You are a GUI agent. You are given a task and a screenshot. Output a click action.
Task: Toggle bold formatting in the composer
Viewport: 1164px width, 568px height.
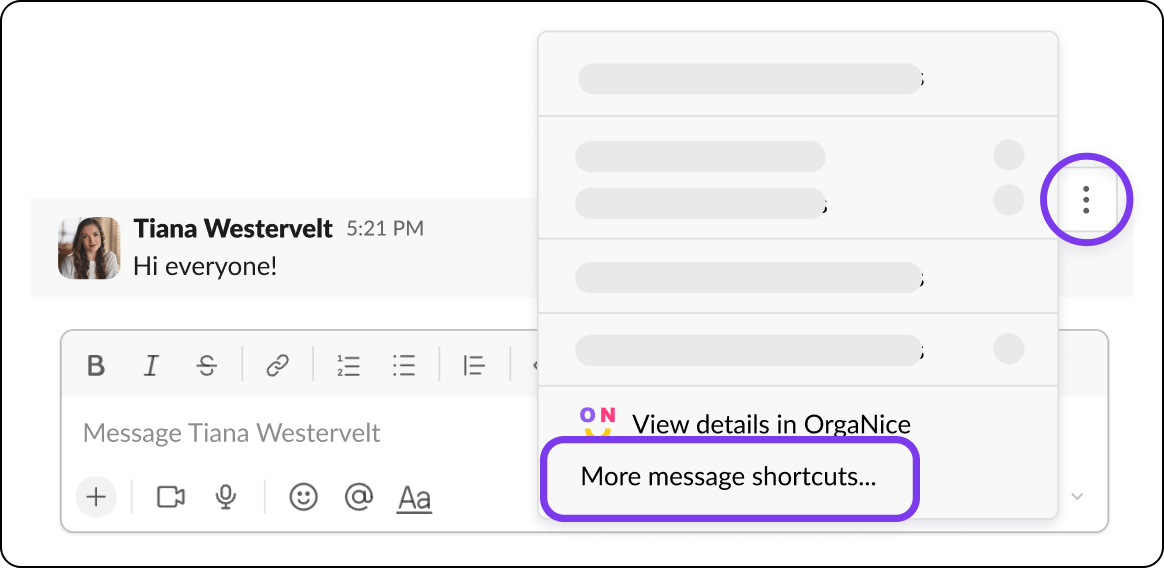click(x=96, y=365)
